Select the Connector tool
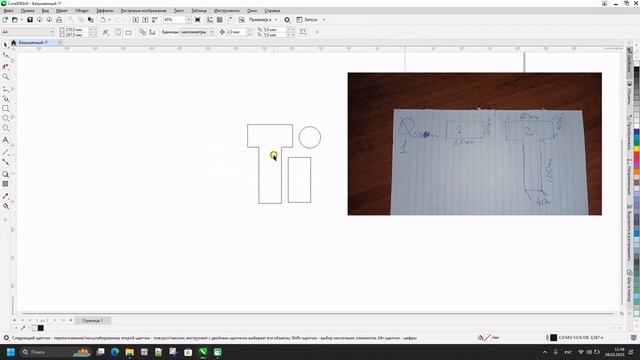The image size is (640, 360). (x=5, y=162)
